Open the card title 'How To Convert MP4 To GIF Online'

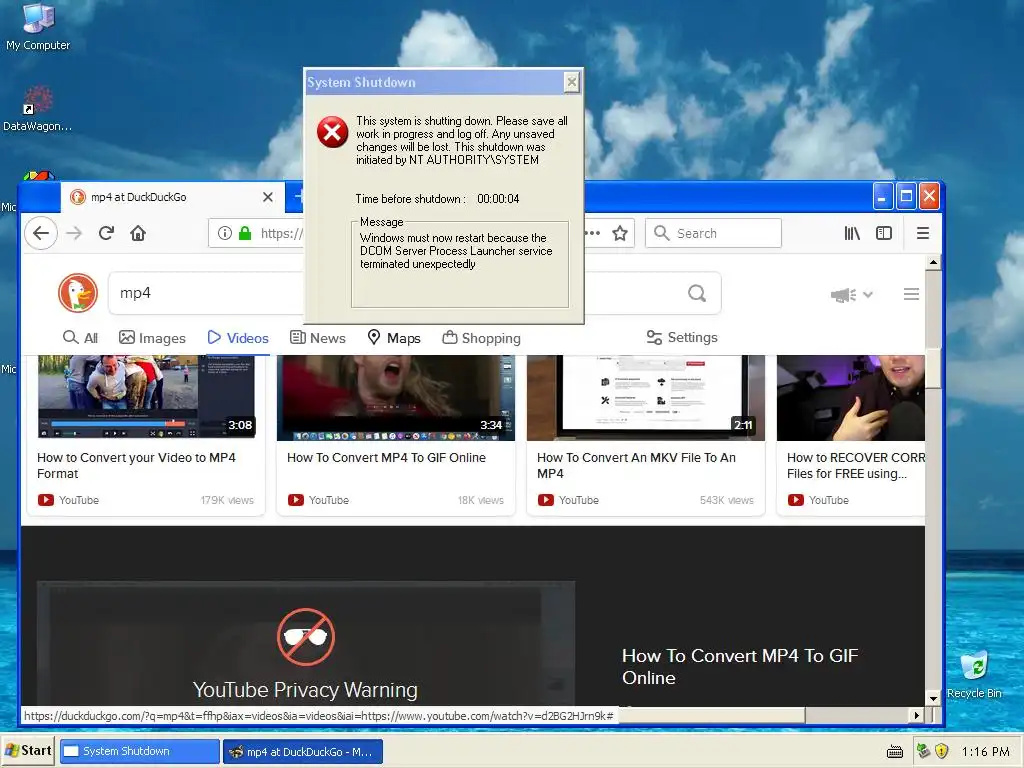click(386, 458)
